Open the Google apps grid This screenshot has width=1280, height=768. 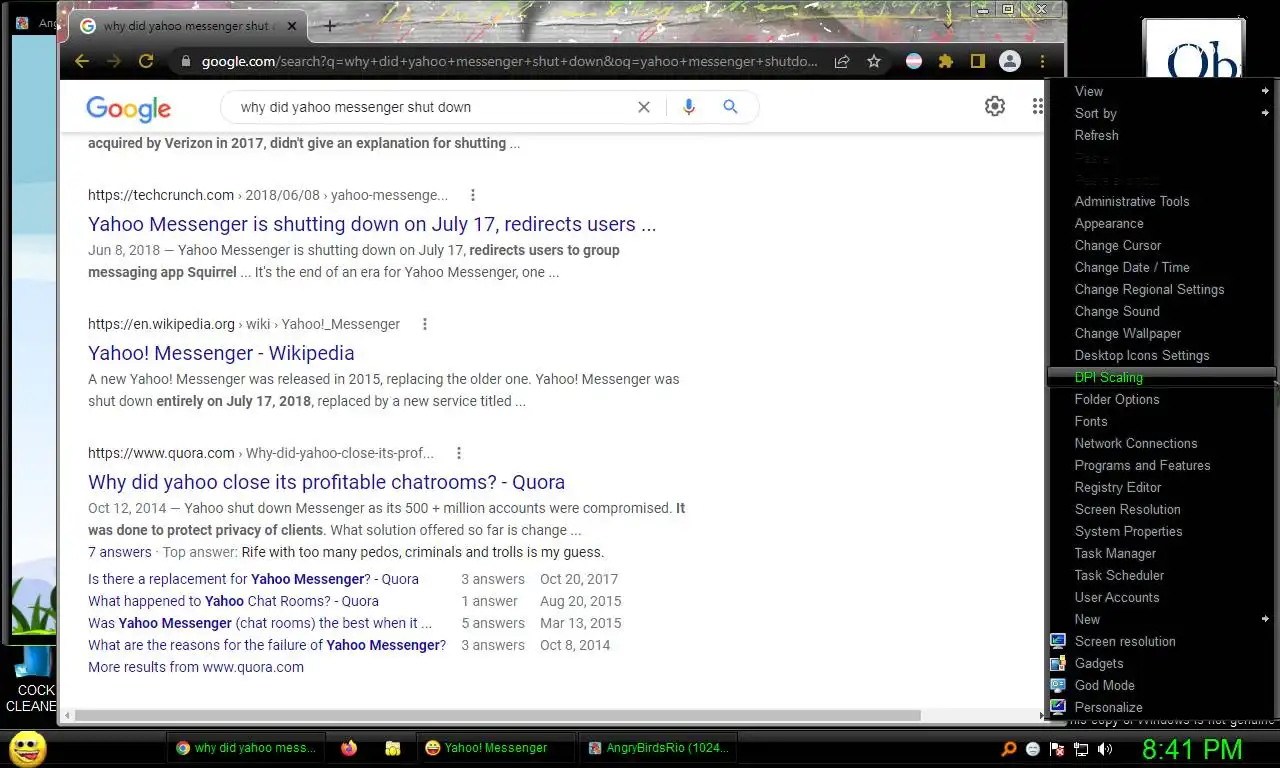pos(1038,106)
